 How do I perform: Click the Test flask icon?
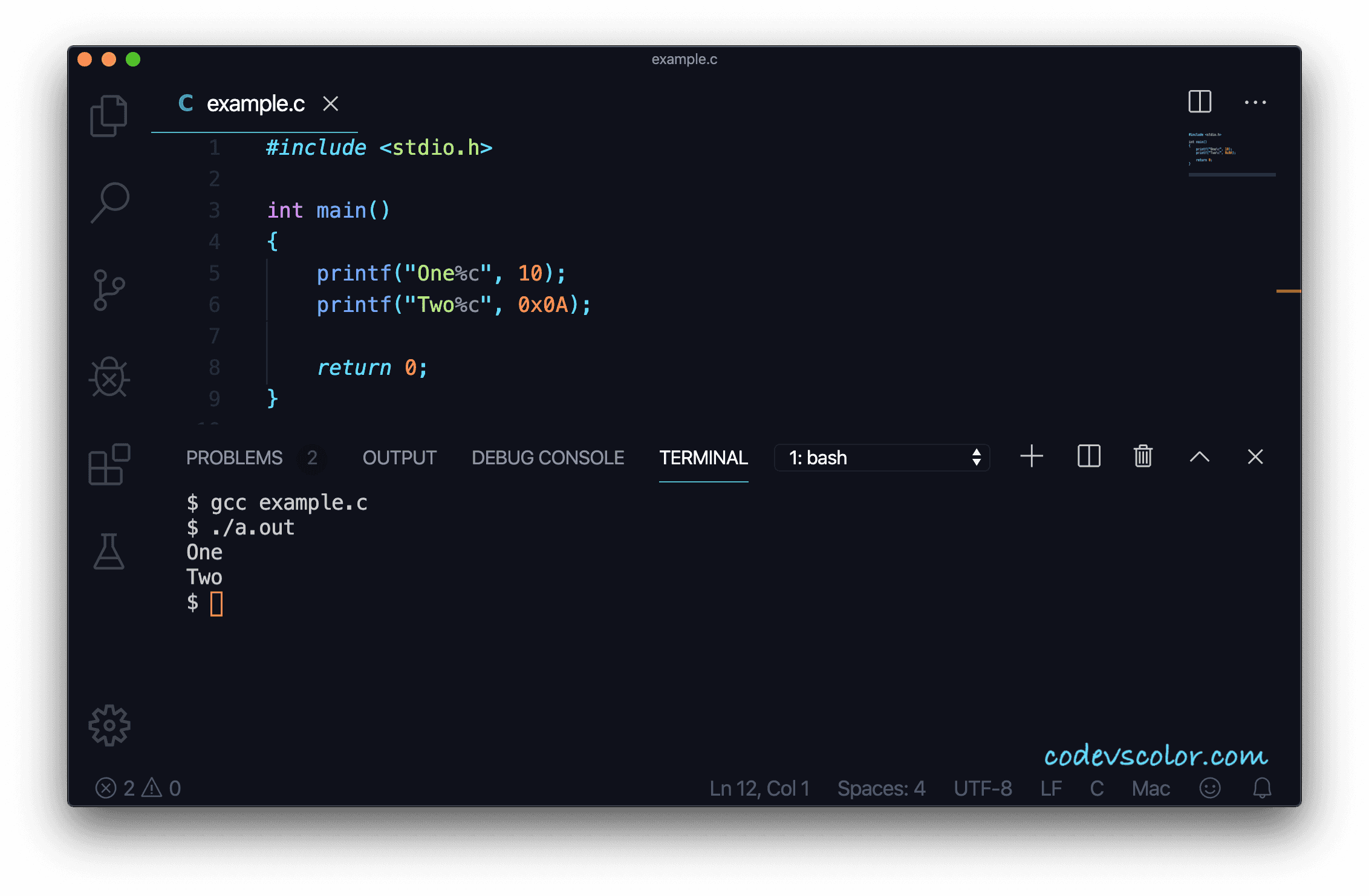click(x=109, y=551)
